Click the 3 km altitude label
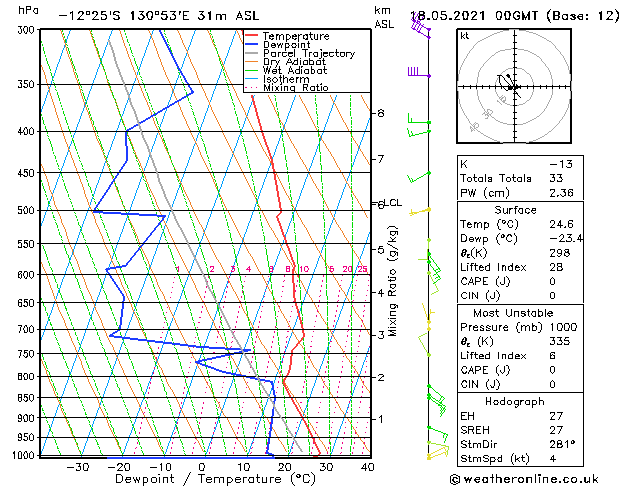The width and height of the screenshot is (629, 486). (x=381, y=335)
